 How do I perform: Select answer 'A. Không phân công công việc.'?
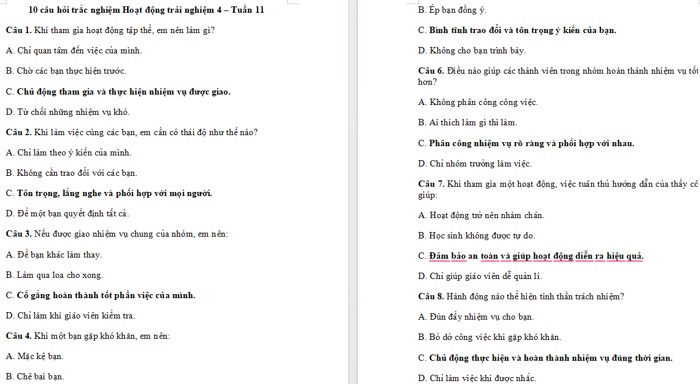[478, 102]
